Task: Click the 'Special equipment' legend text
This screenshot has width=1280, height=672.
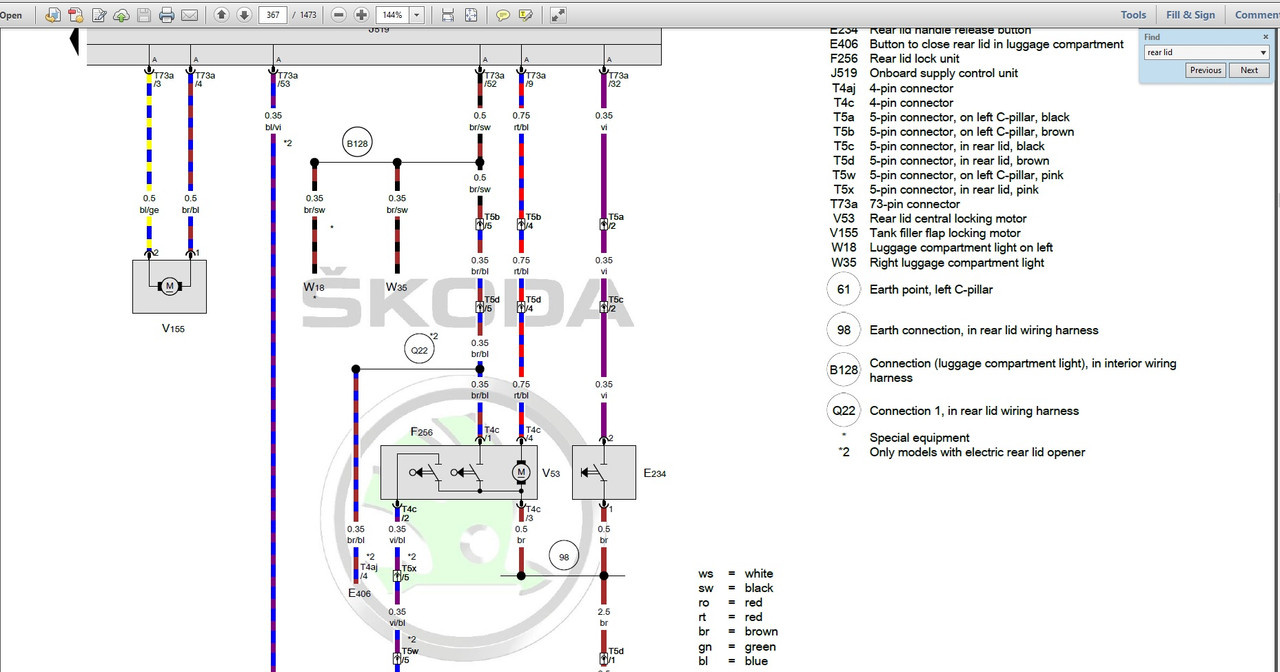Action: pos(920,438)
